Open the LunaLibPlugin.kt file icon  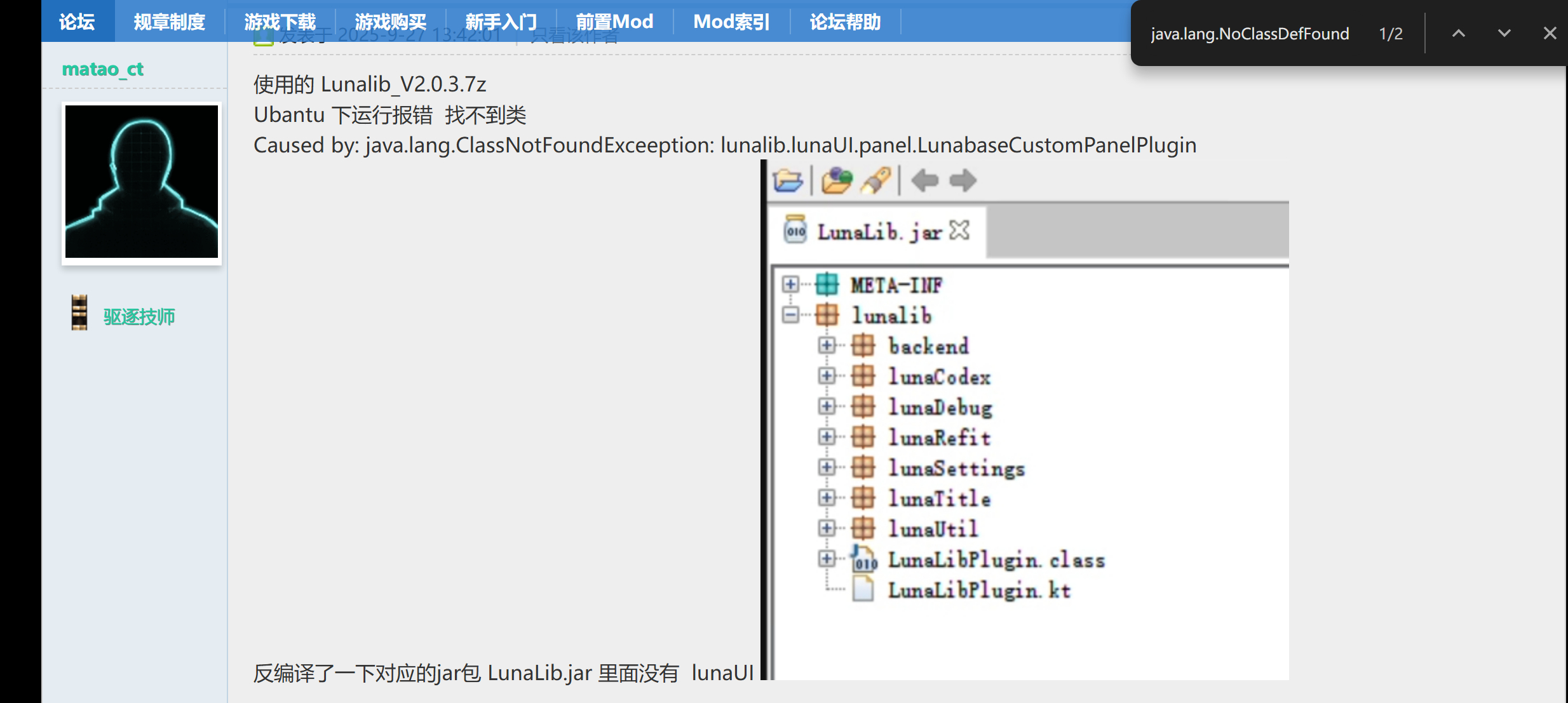pos(863,589)
